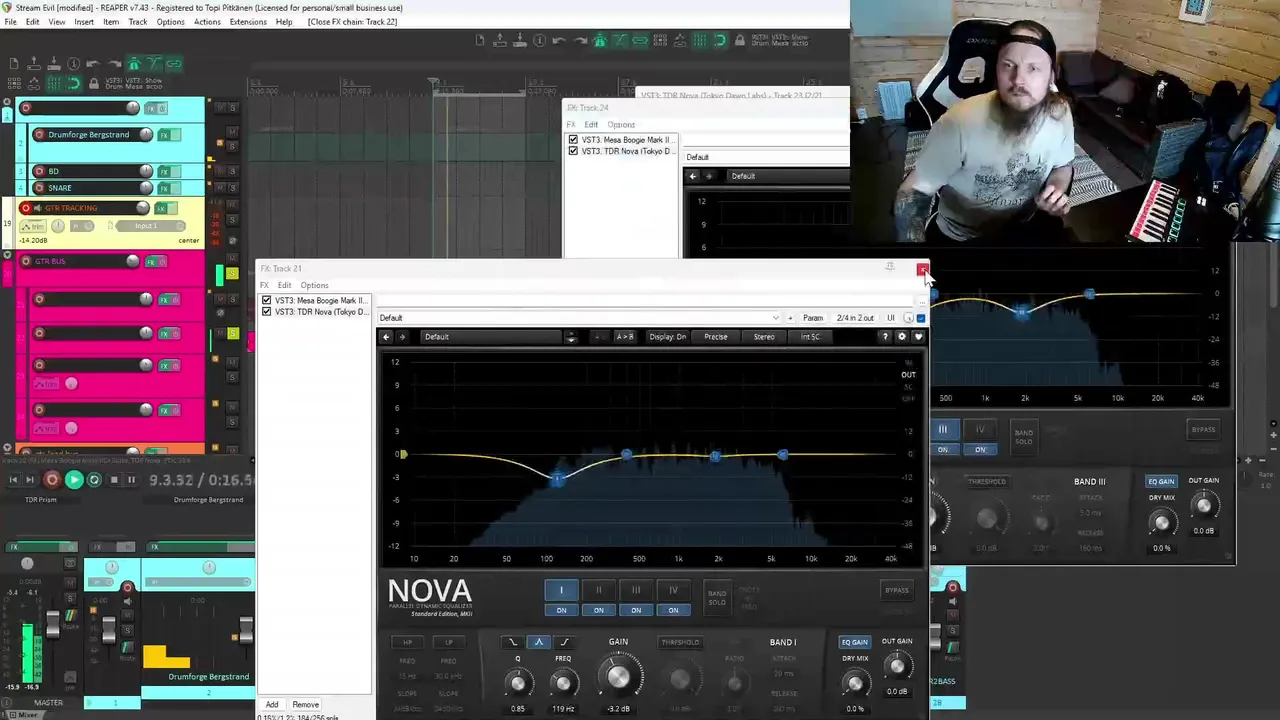Open the Insert menu

pos(84,22)
